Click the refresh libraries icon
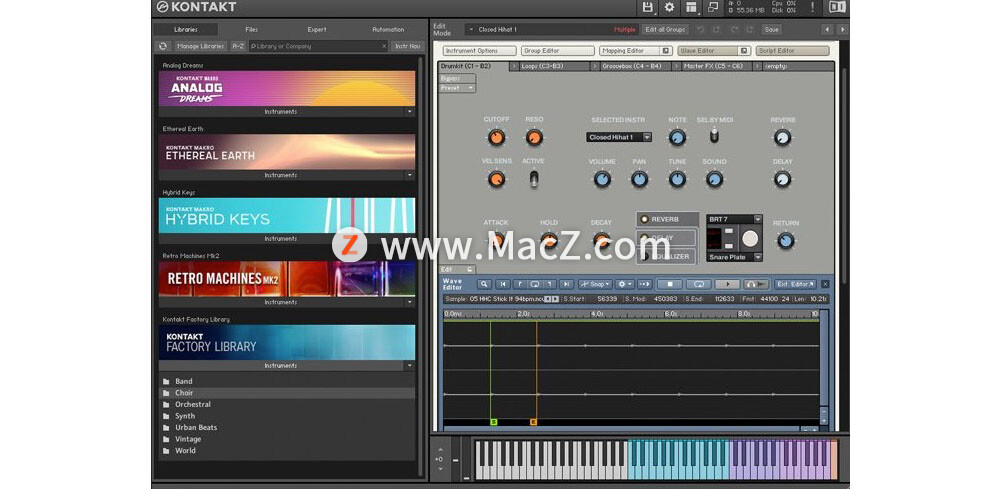The width and height of the screenshot is (1000, 489). [x=163, y=46]
